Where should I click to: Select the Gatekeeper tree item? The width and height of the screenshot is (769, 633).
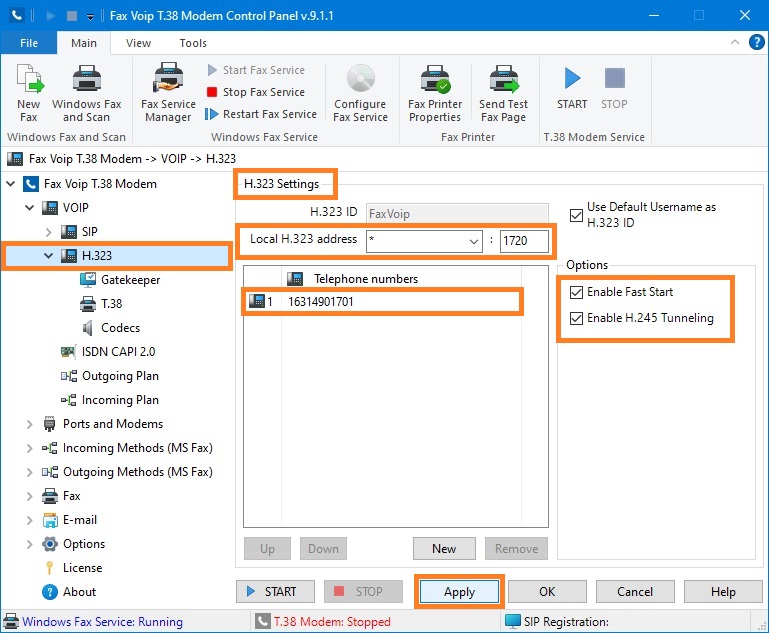point(130,280)
